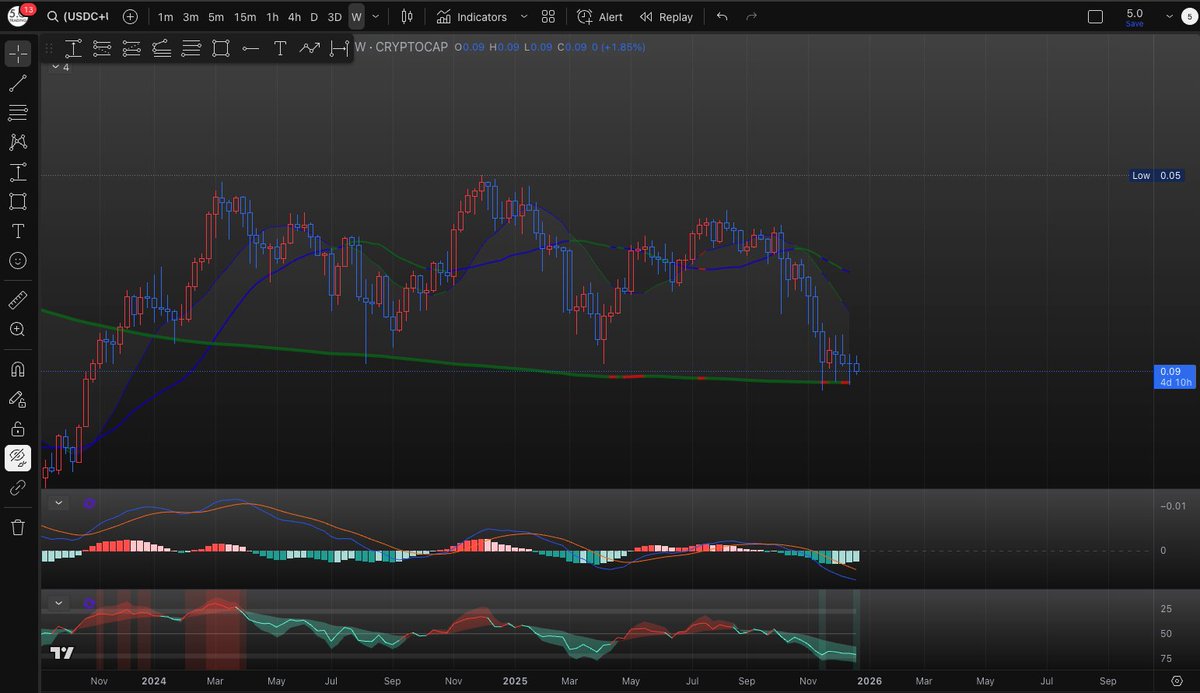Screen dimensions: 1200x693
Task: Open the layout setup square icon
Action: (1095, 17)
